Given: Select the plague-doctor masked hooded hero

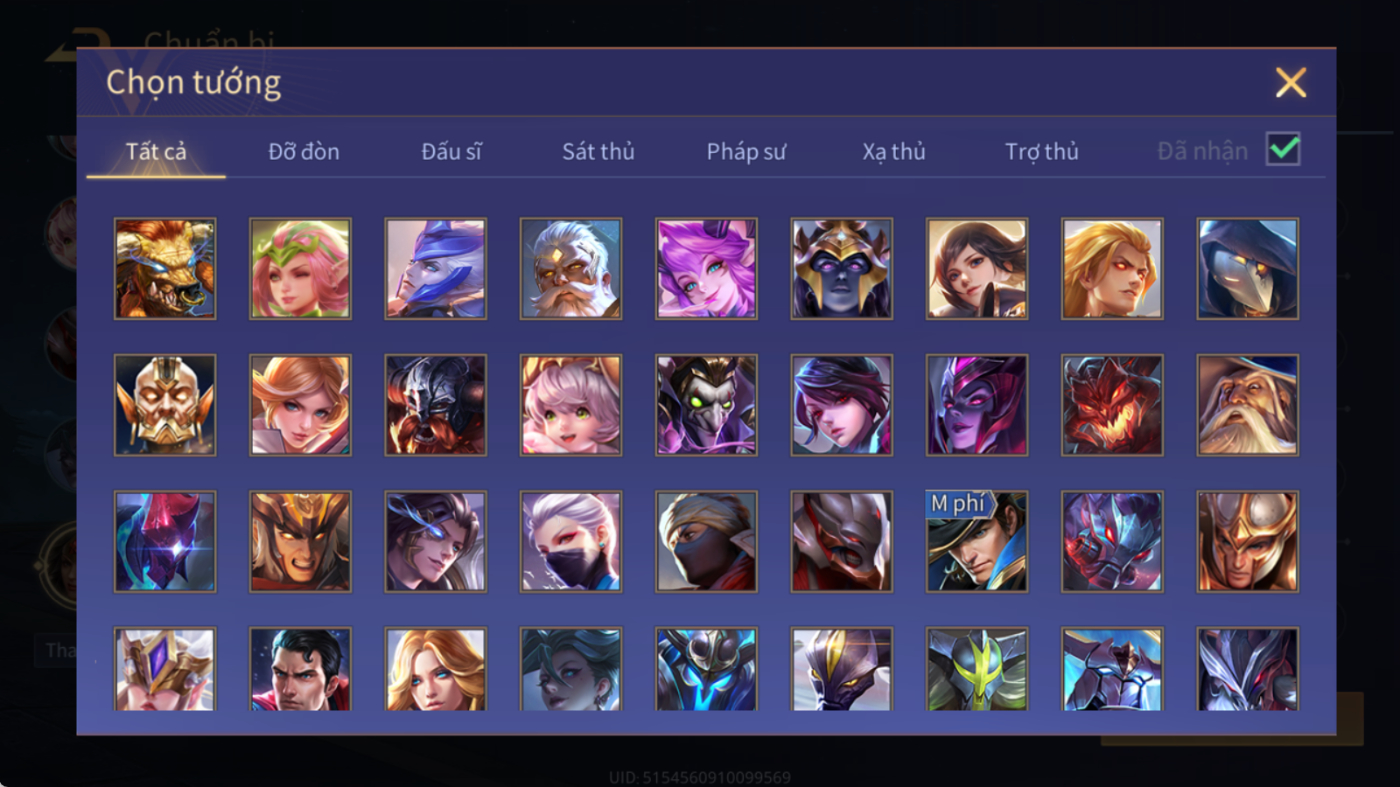Looking at the screenshot, I should coord(1248,269).
